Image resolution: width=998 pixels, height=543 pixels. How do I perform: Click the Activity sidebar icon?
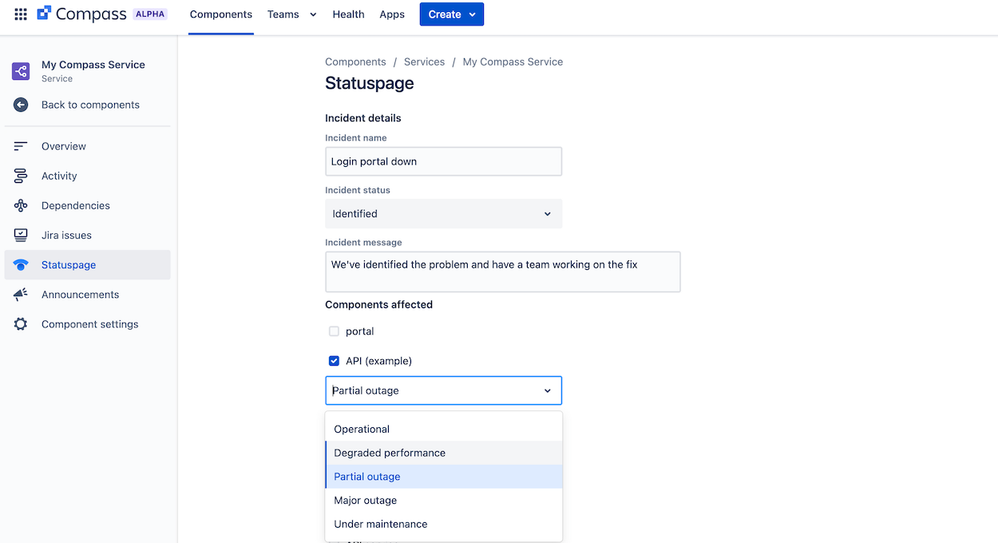click(20, 176)
